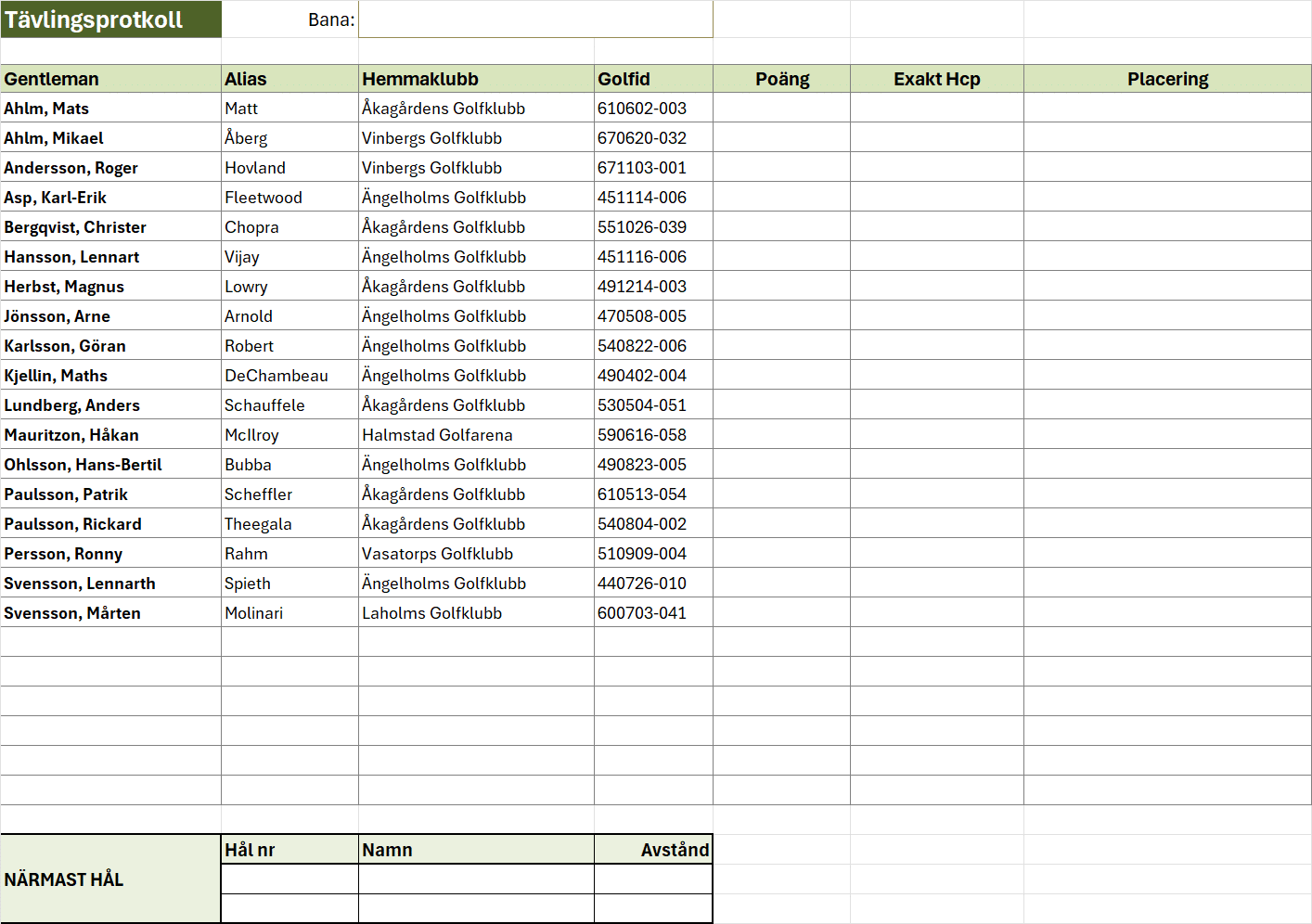Click the NÄRMAST HÅL label cell

click(110, 879)
